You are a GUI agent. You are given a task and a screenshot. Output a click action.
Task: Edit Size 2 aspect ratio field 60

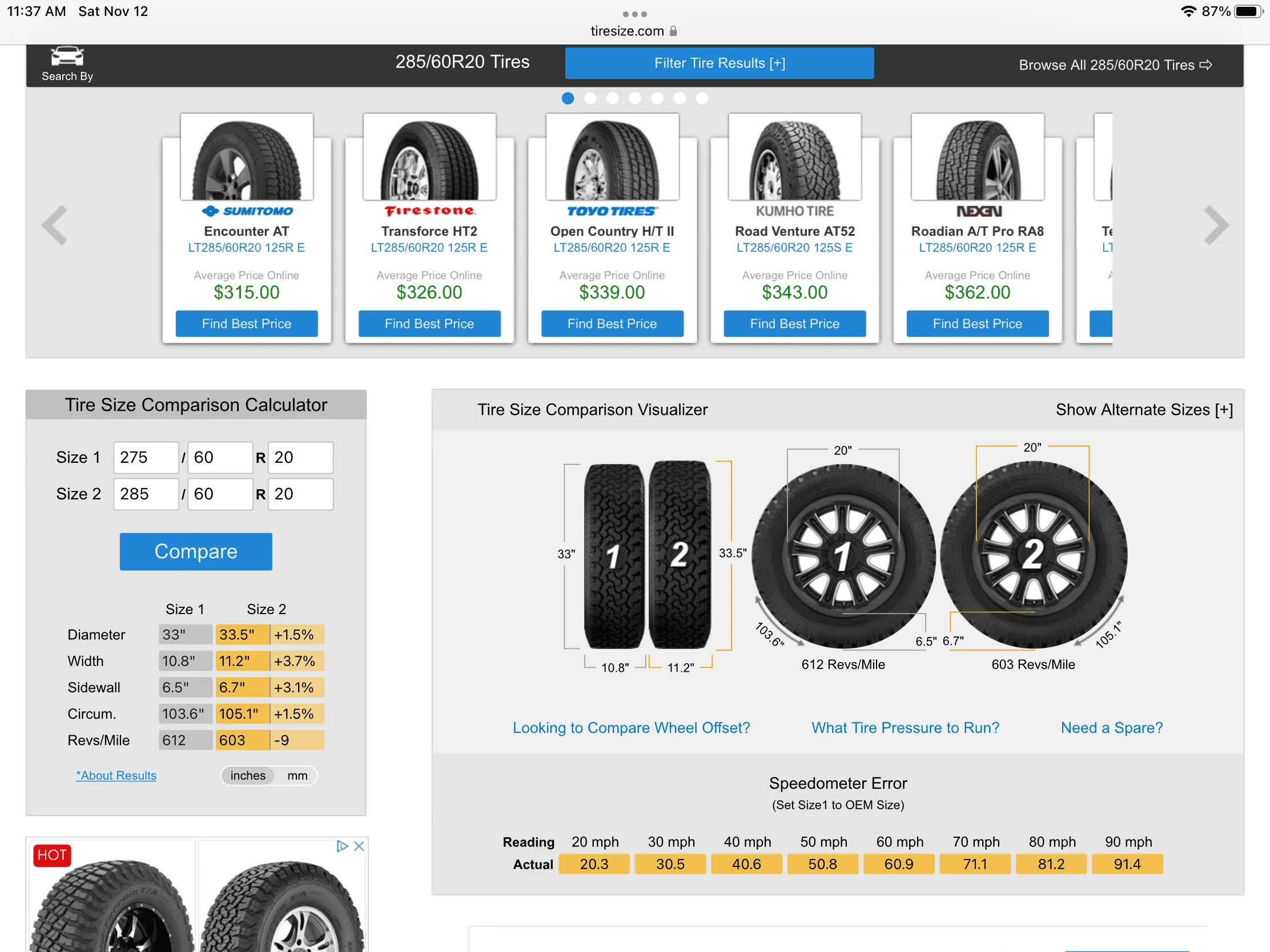[220, 494]
